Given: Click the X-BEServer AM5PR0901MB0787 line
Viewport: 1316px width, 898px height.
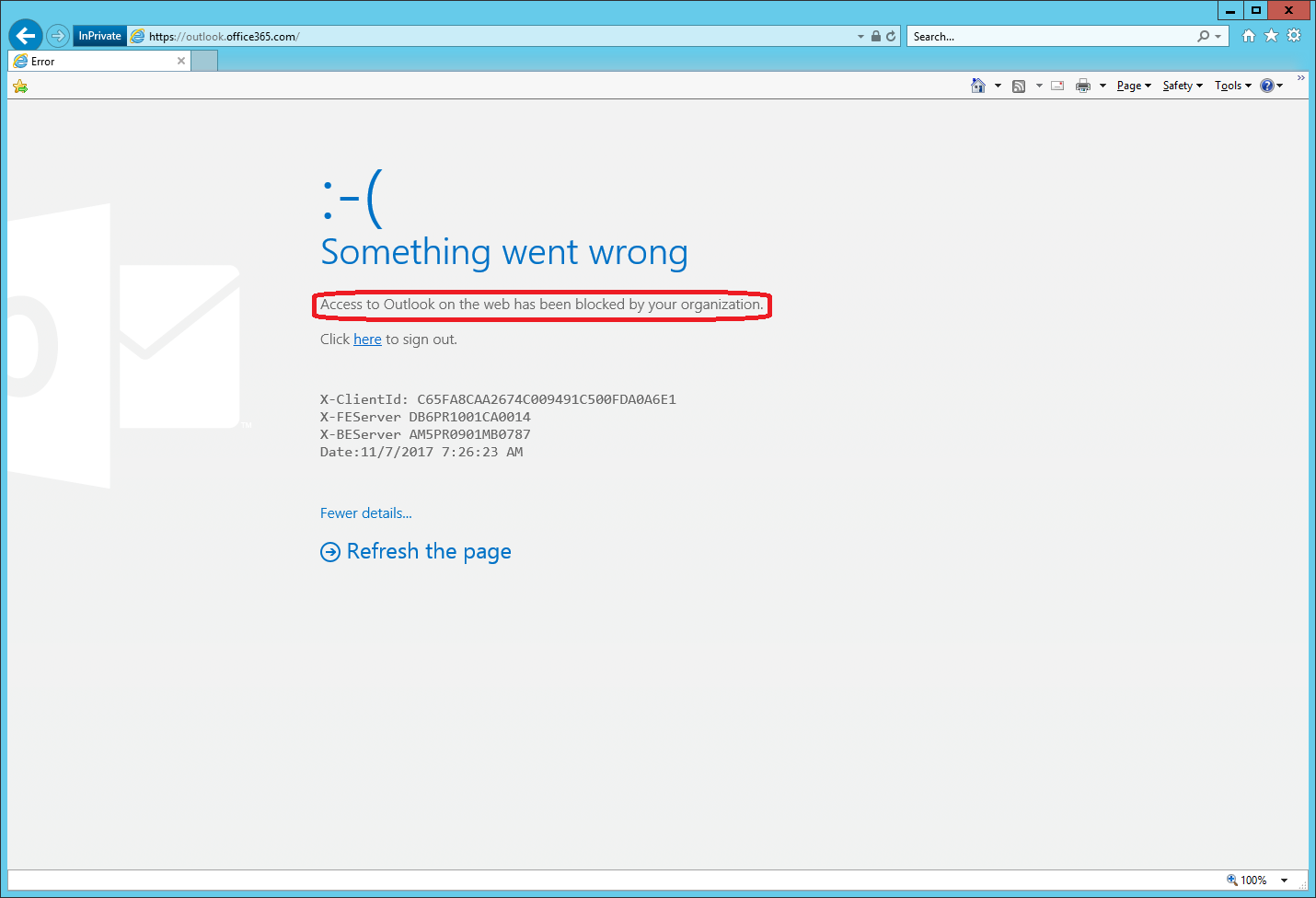Looking at the screenshot, I should pos(425,434).
